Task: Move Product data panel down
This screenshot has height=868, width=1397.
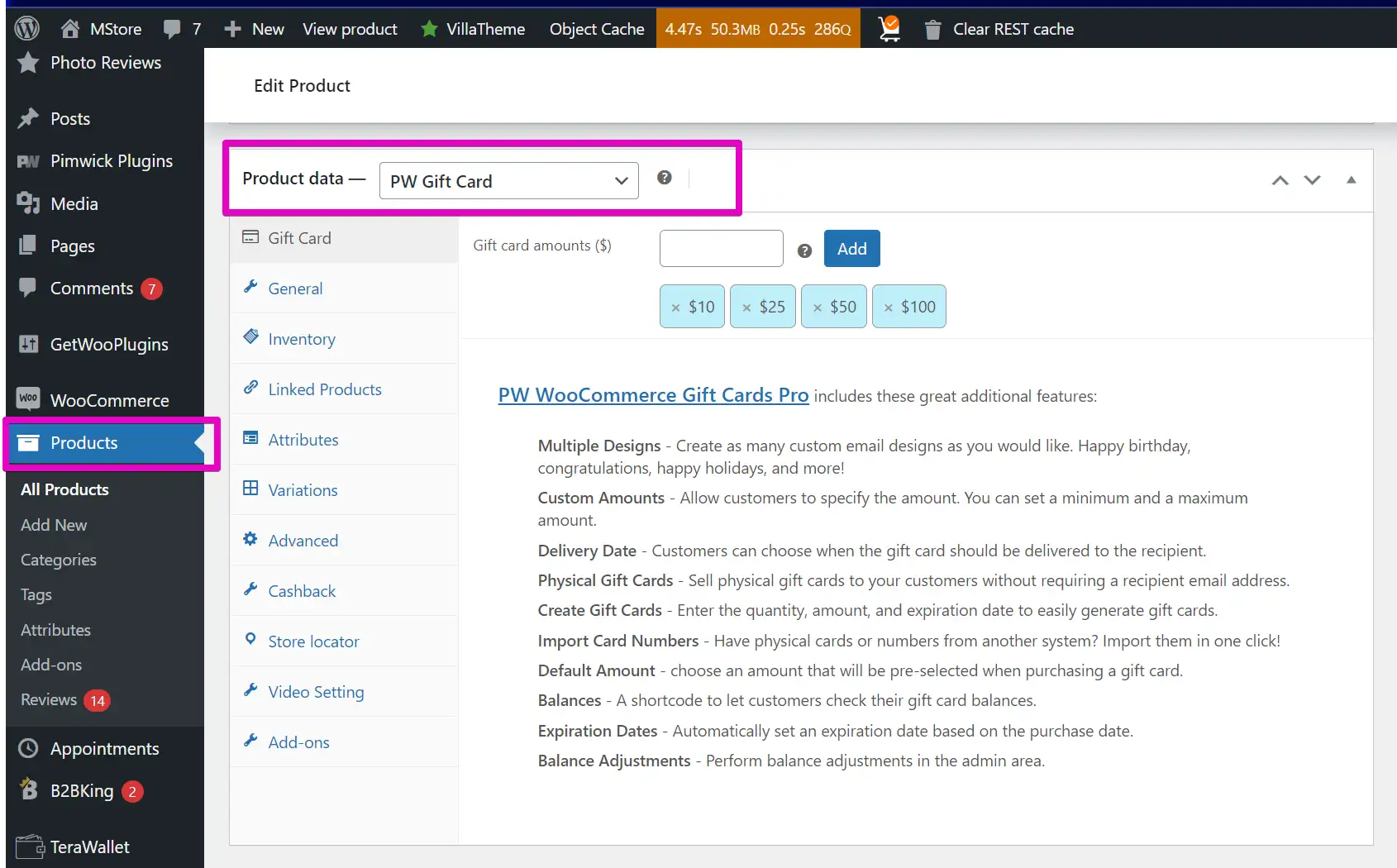Action: coord(1312,180)
